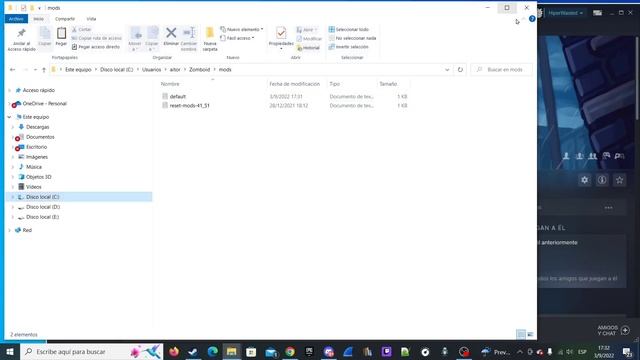The image size is (640, 360).
Task: Click Cambiar nombre in ribbon
Action: (189, 39)
